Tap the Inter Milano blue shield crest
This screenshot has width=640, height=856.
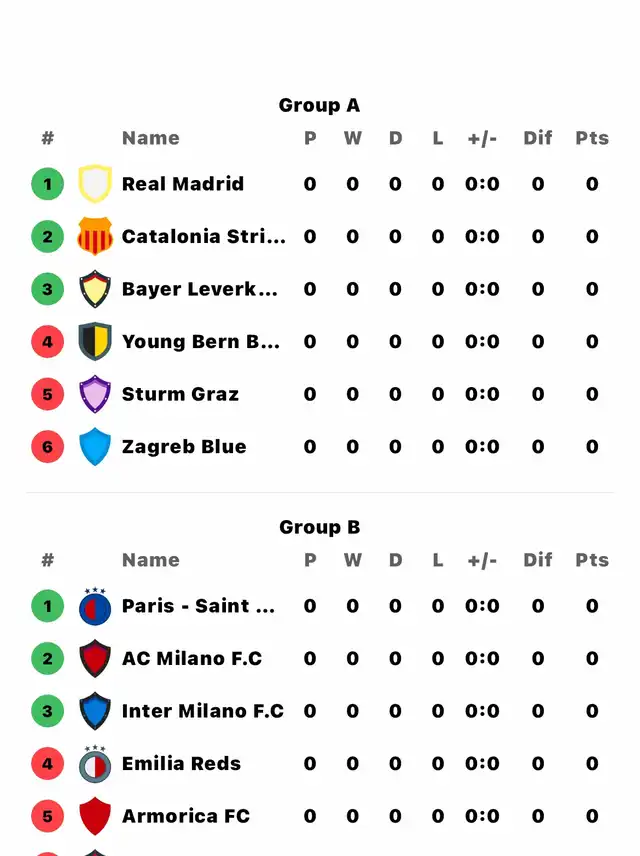pos(95,711)
